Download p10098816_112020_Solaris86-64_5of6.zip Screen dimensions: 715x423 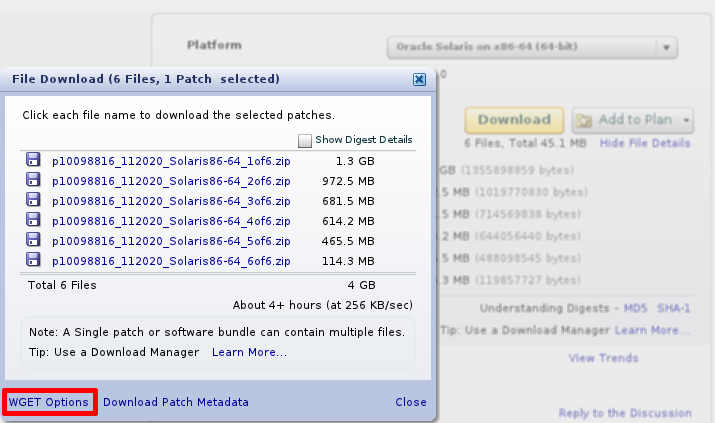171,242
